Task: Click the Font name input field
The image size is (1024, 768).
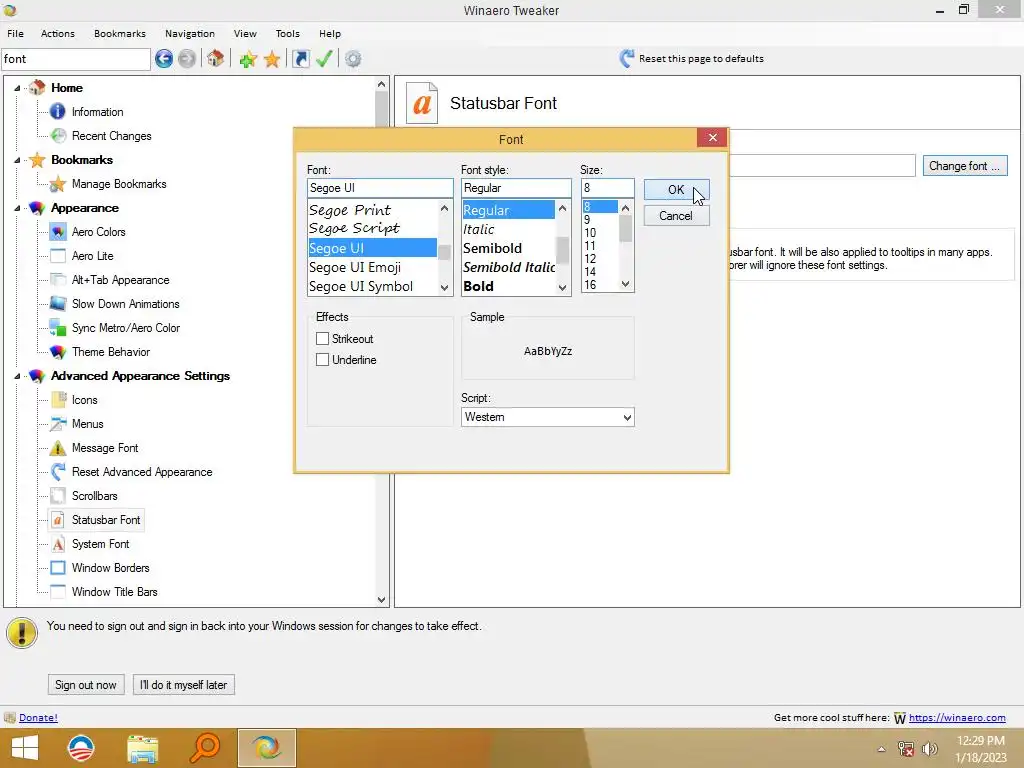Action: 379,188
